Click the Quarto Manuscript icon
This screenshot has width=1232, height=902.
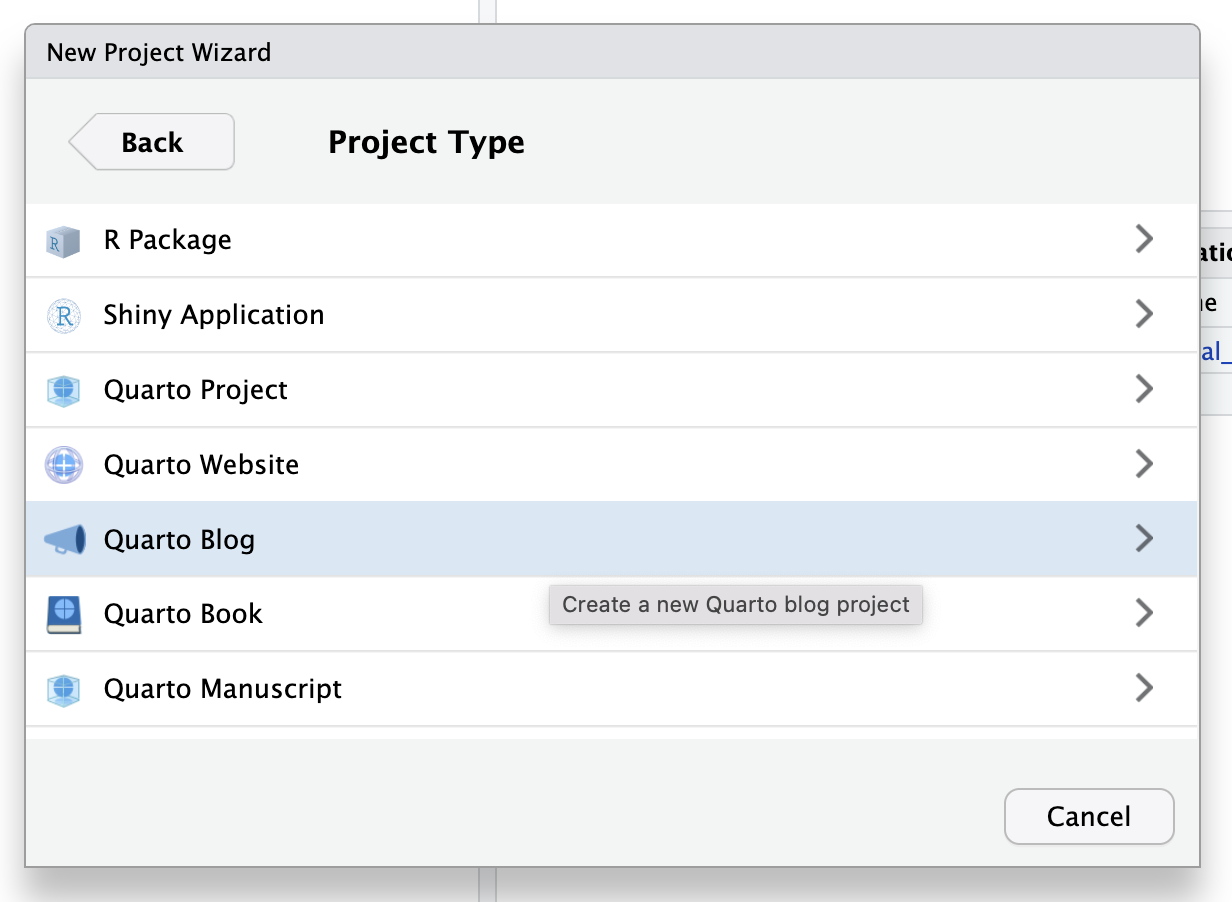pyautogui.click(x=63, y=690)
